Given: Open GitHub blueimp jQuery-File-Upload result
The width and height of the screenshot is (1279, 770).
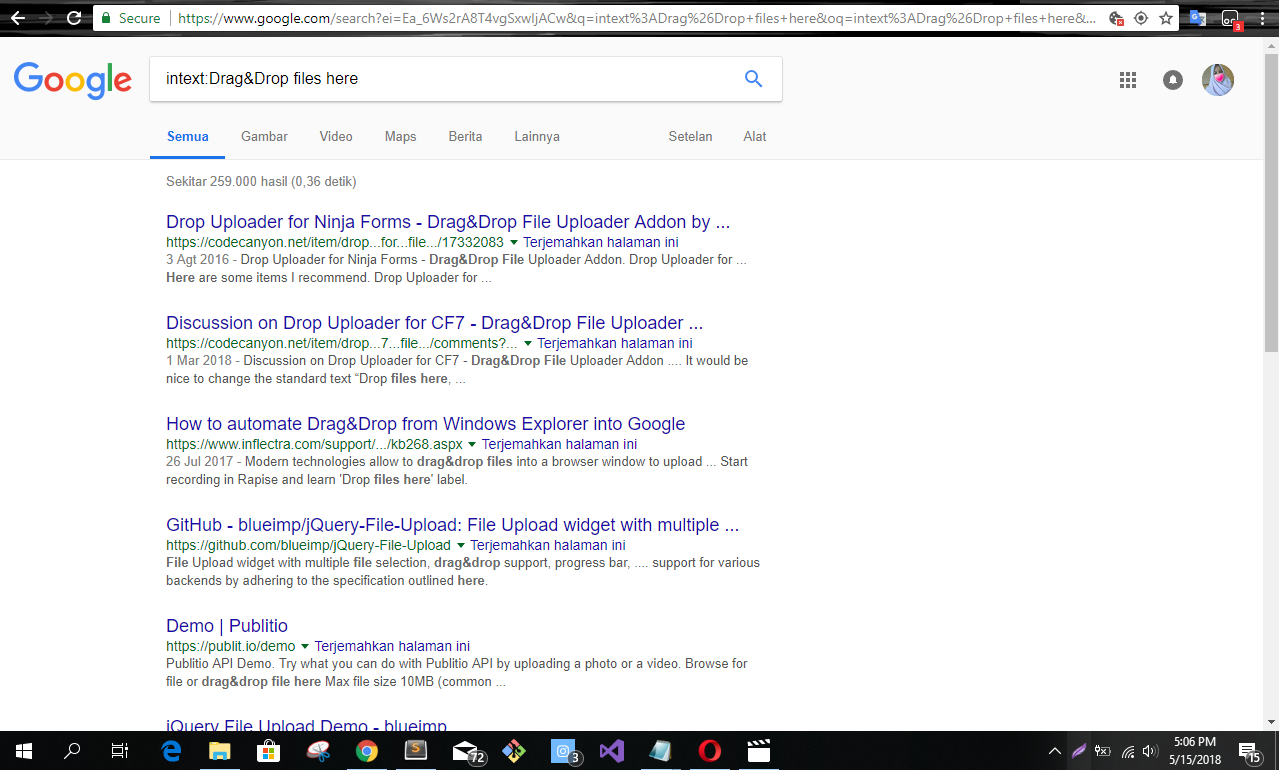Looking at the screenshot, I should 453,525.
